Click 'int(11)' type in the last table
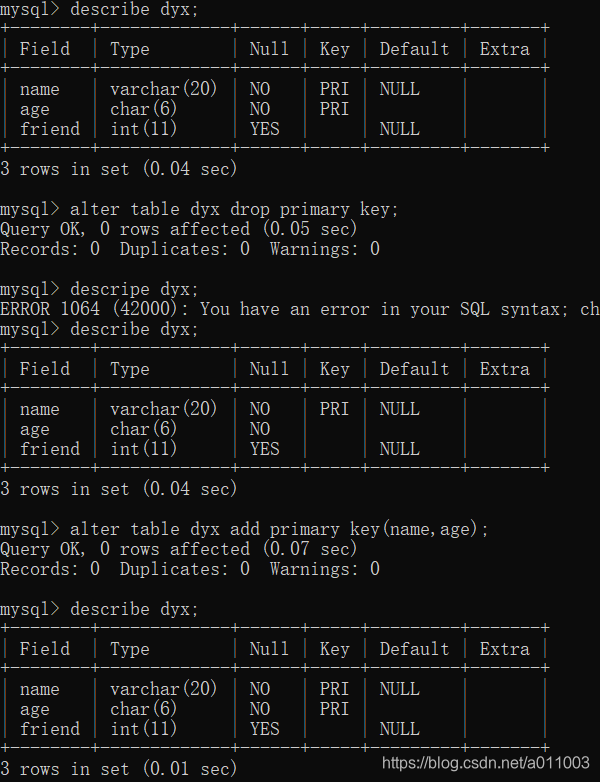Viewport: 600px width, 782px height. click(x=144, y=729)
